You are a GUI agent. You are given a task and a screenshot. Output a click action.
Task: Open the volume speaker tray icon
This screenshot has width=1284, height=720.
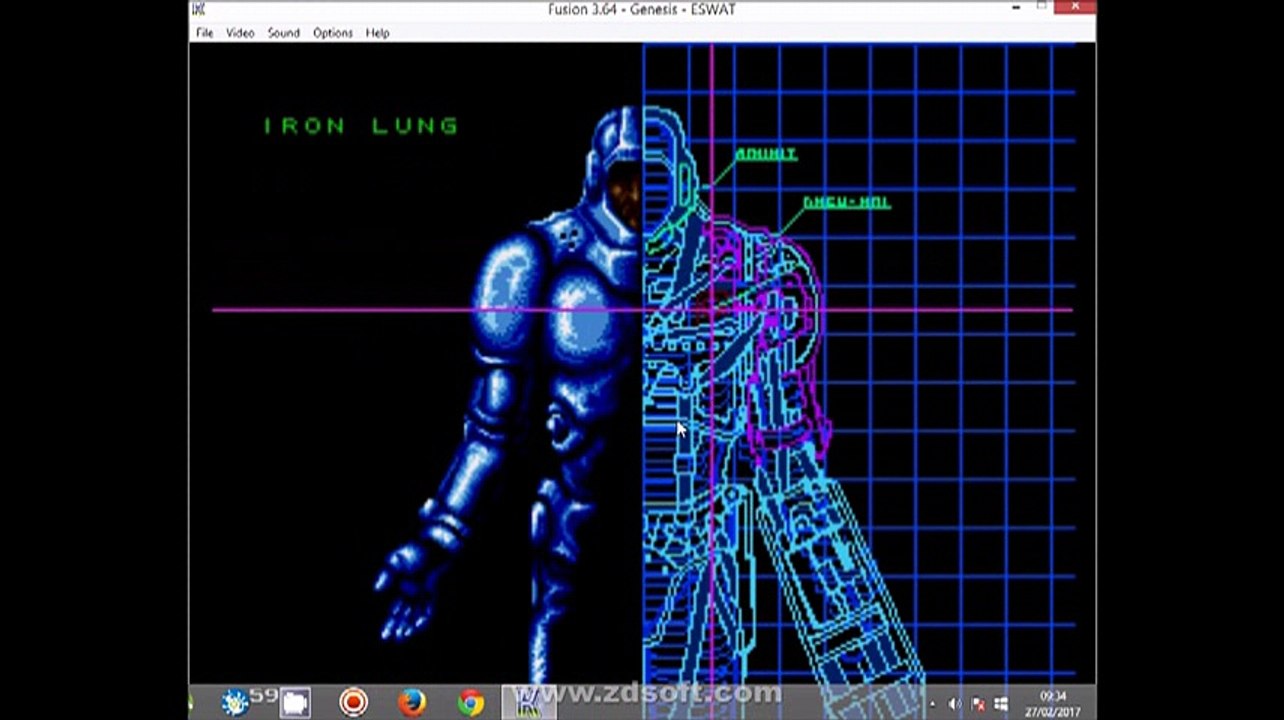click(x=954, y=704)
